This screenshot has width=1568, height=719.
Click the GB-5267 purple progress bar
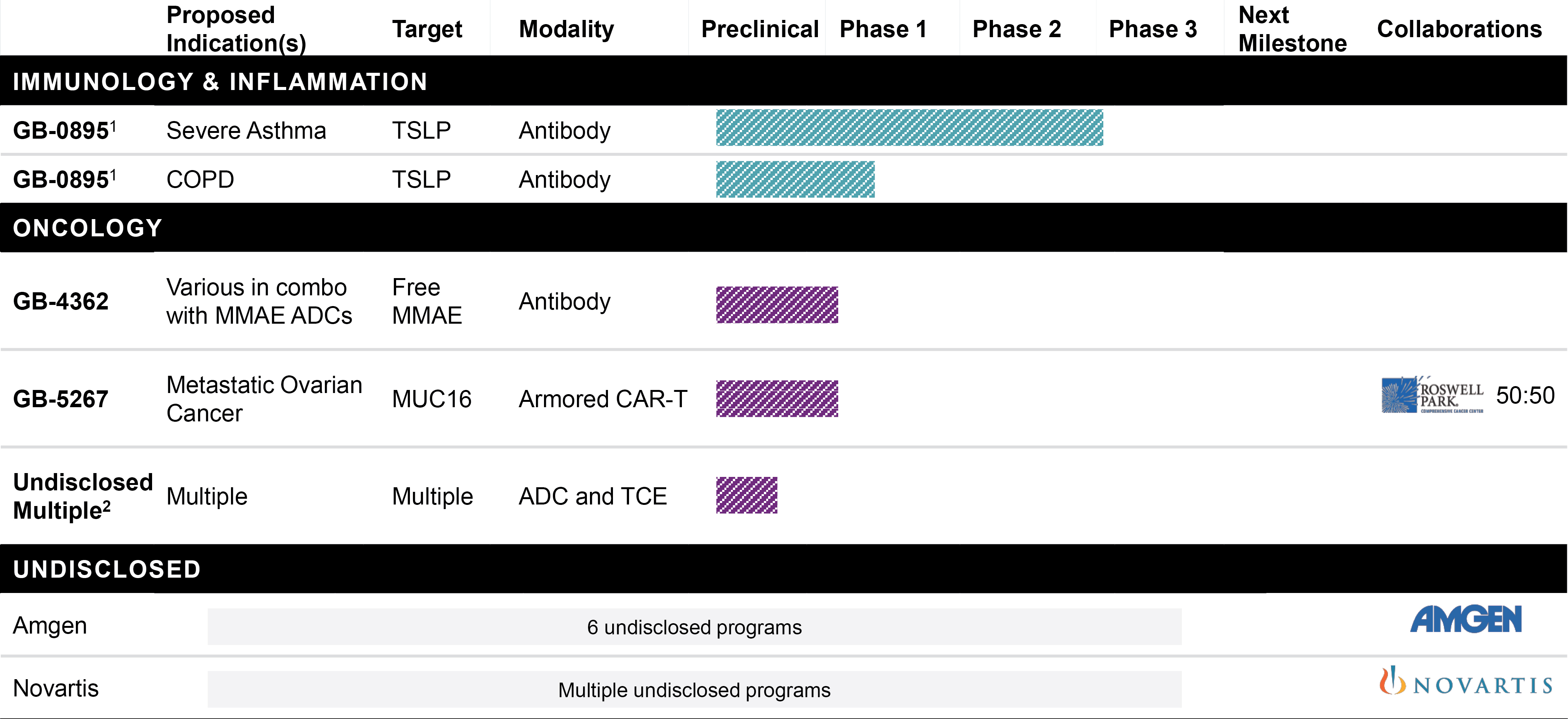tap(777, 399)
